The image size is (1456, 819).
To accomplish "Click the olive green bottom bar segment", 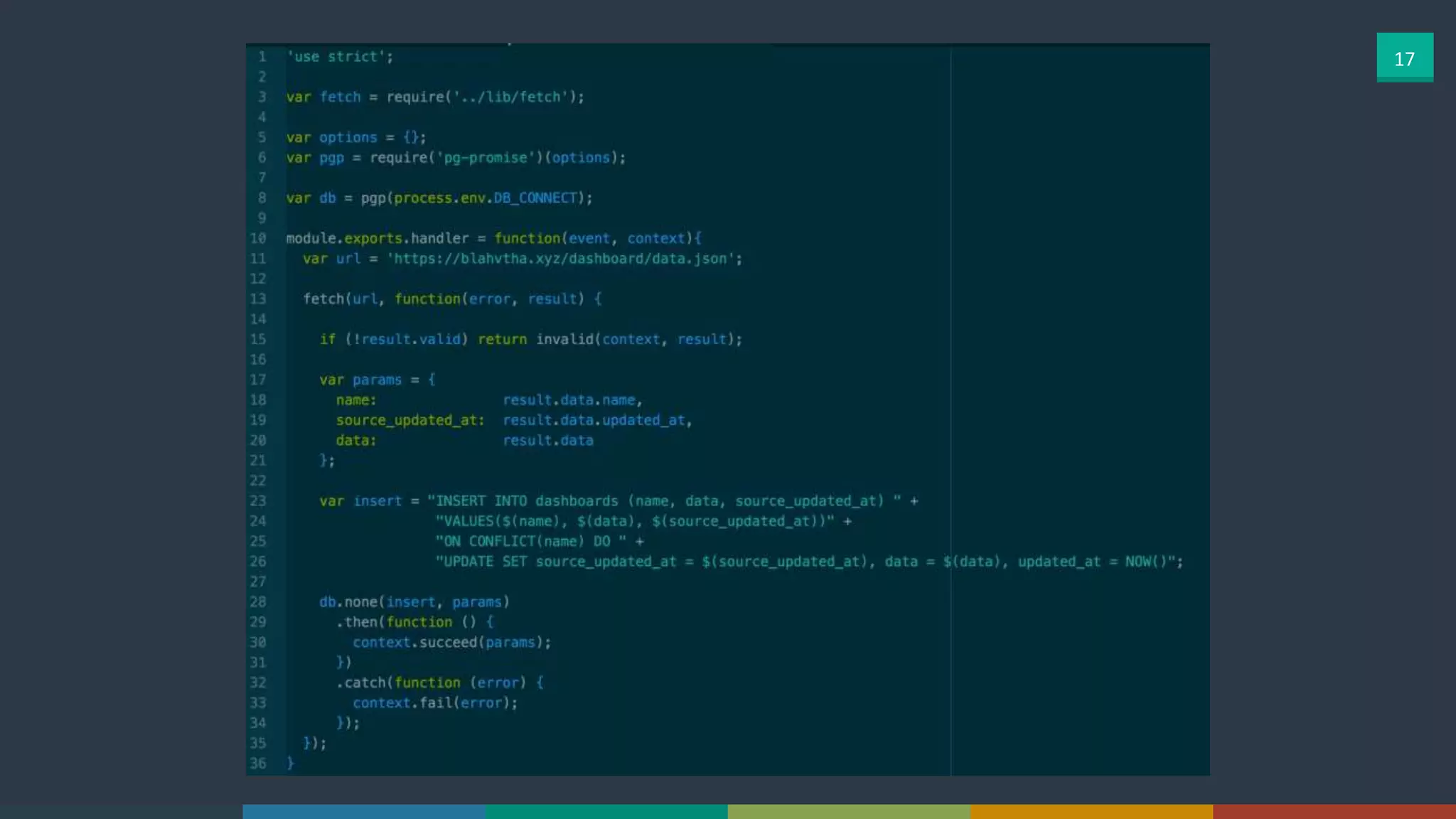I will (849, 811).
